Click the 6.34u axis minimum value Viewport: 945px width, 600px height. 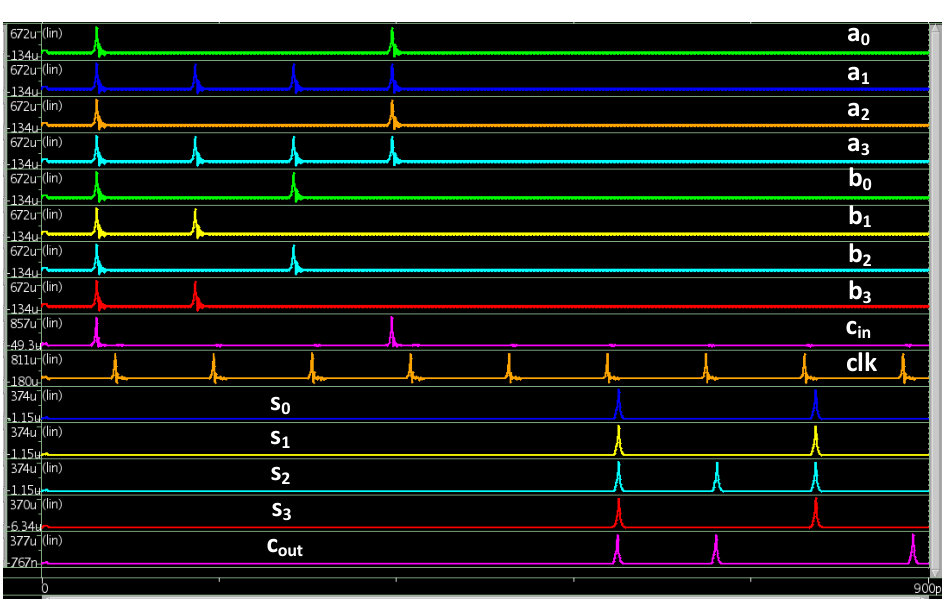pos(24,527)
